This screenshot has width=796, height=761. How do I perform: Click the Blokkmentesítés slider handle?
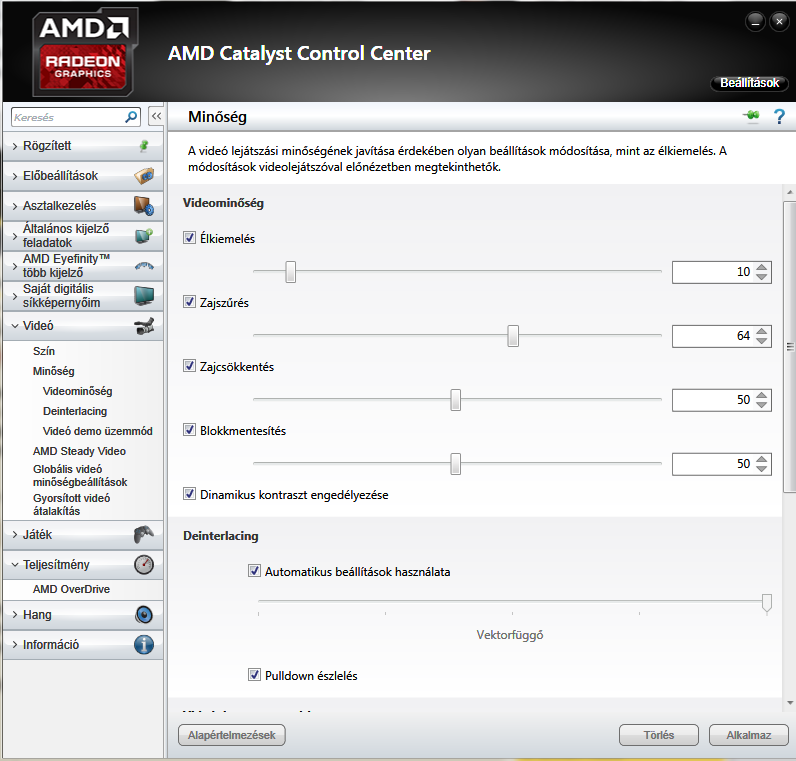coord(456,464)
